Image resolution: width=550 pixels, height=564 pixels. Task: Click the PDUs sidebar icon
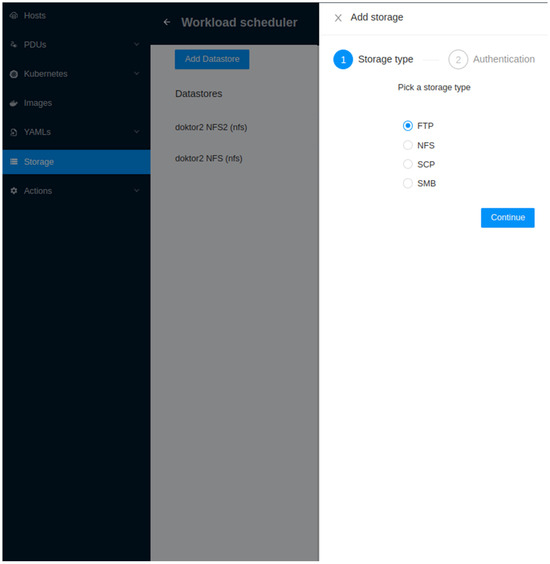14,45
